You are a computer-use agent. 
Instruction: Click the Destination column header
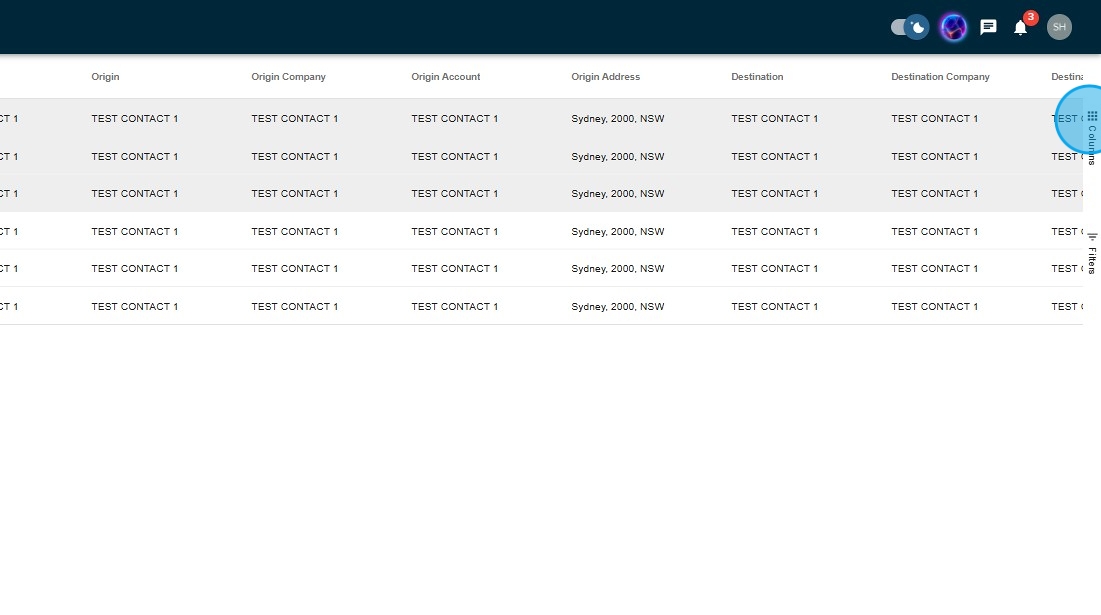(757, 77)
